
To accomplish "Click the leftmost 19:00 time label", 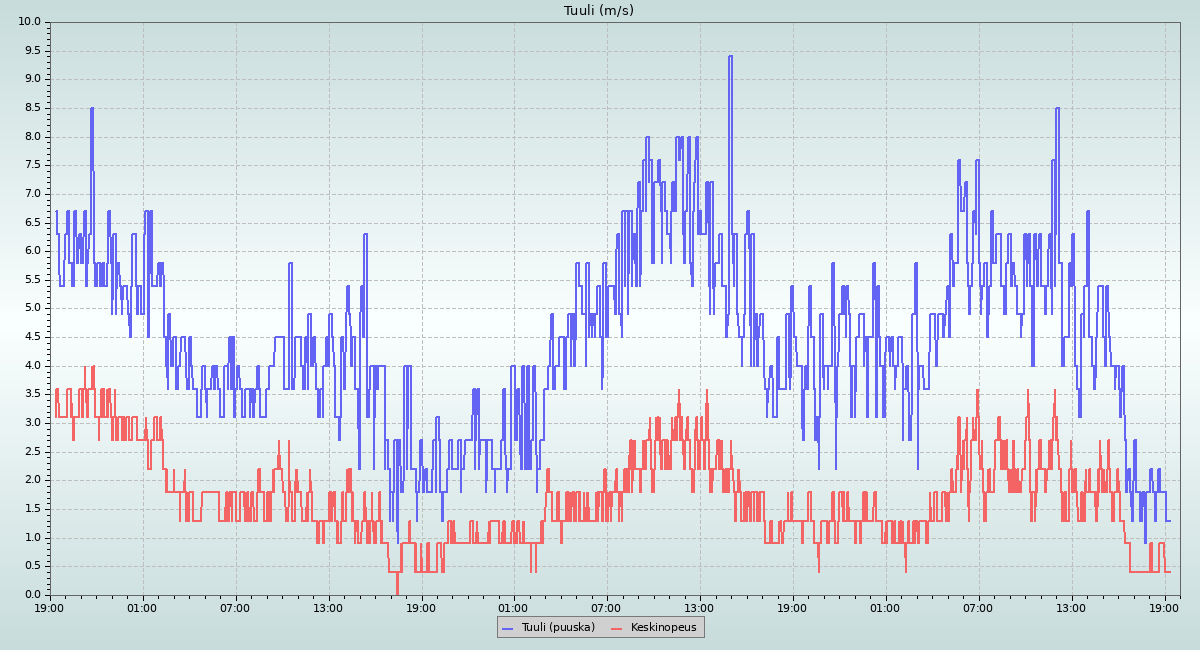I will coord(50,607).
